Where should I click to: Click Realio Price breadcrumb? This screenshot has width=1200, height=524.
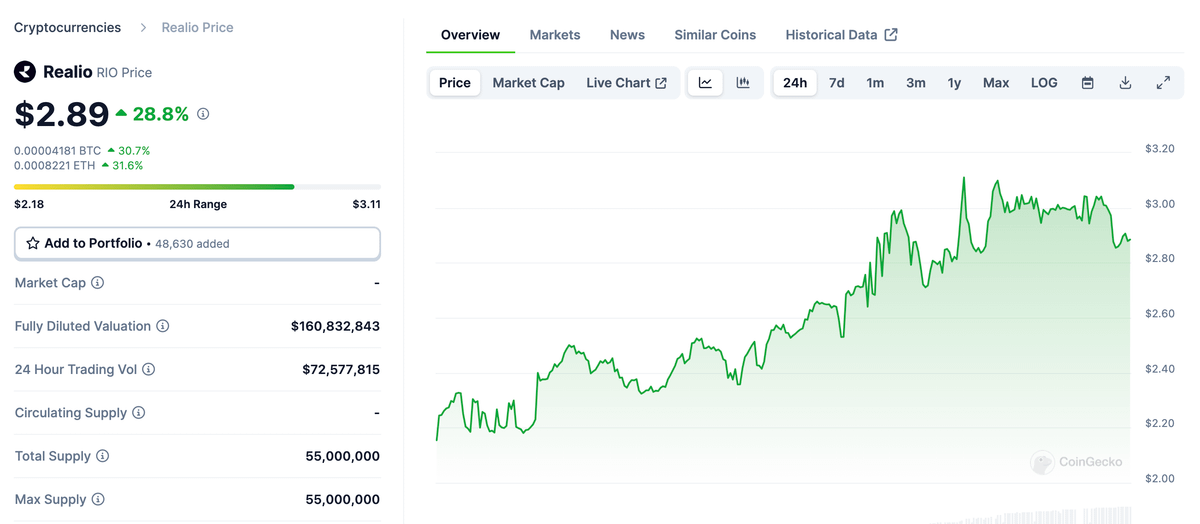pyautogui.click(x=198, y=28)
